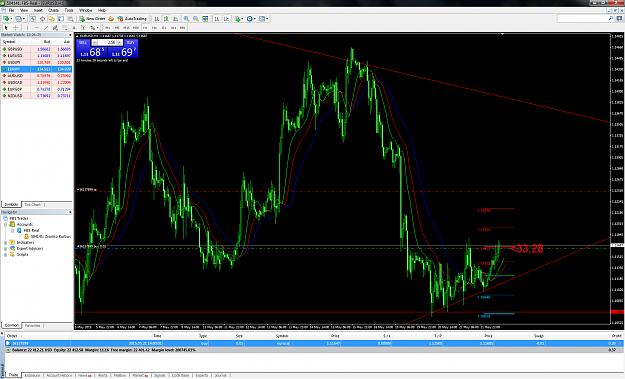
Task: Select the Text (A) drawing tool
Action: tap(74, 28)
